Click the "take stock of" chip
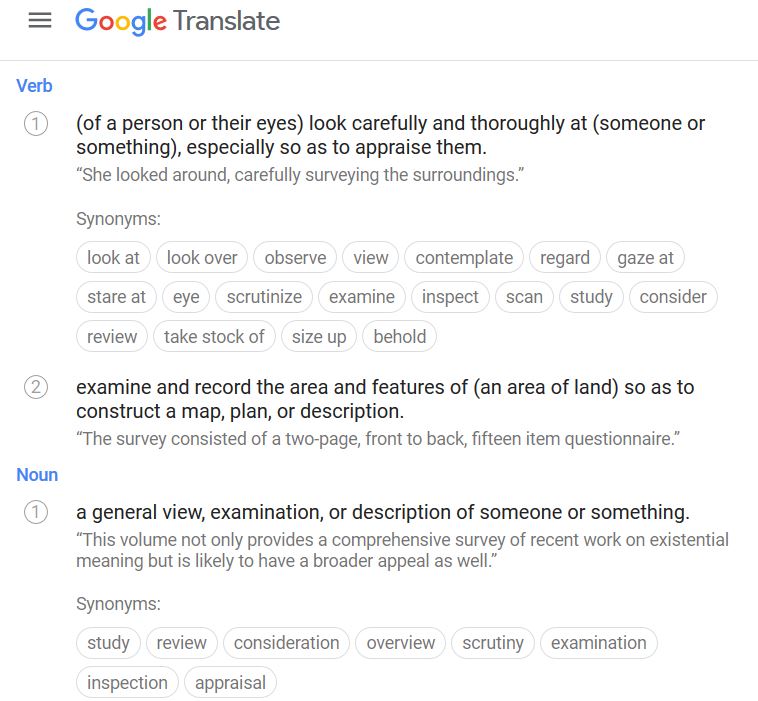Image resolution: width=758 pixels, height=701 pixels. [214, 337]
